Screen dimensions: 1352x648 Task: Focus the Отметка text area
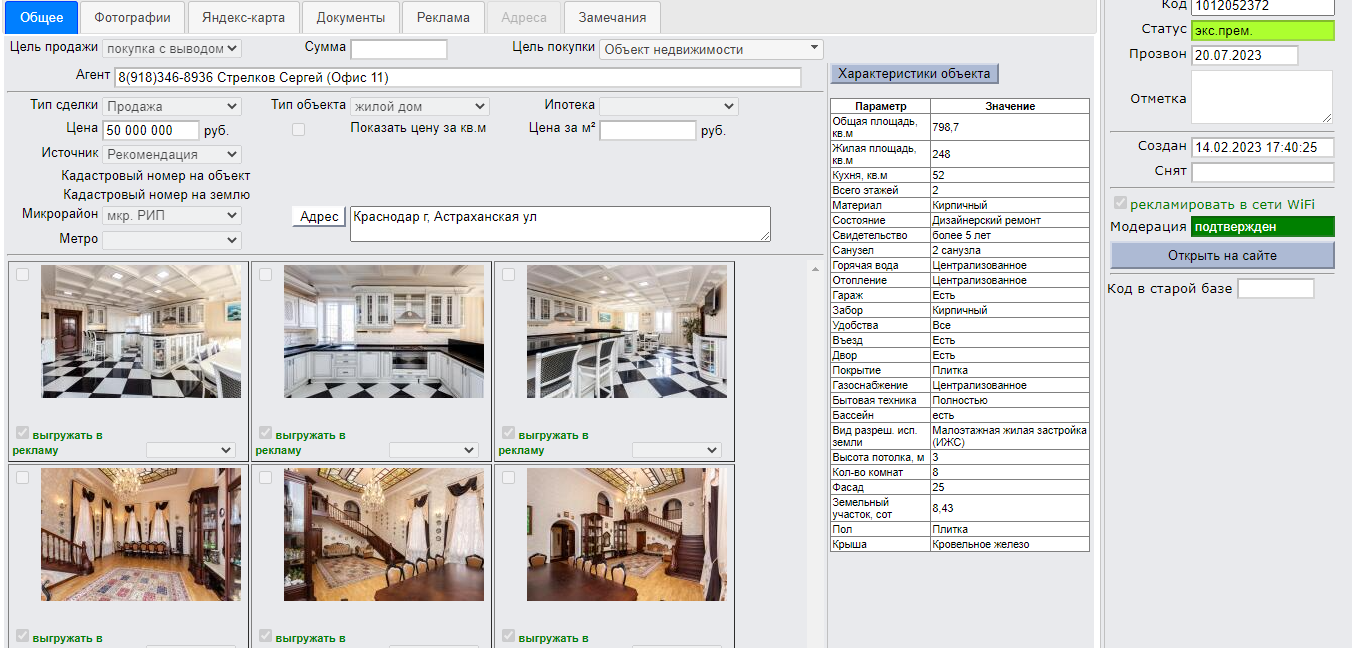[1262, 97]
